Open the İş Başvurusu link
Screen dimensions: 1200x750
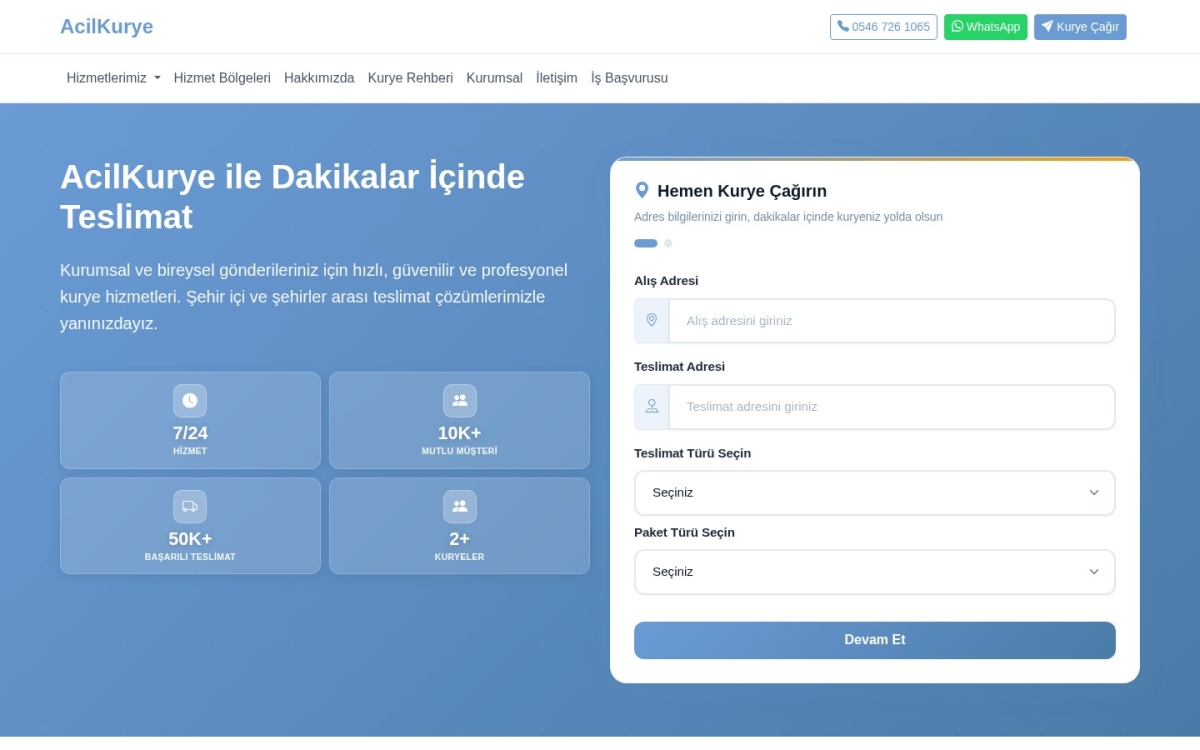coord(629,78)
